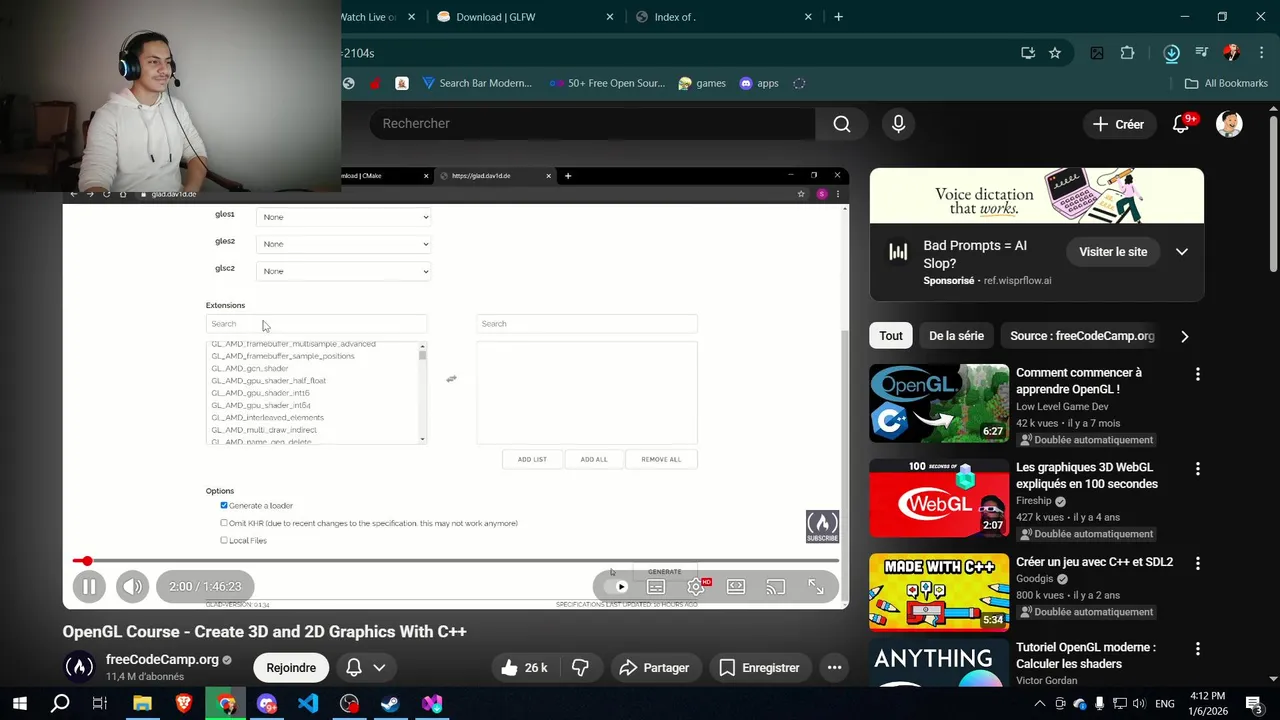Select De la série filter chip
The height and width of the screenshot is (720, 1280).
956,336
